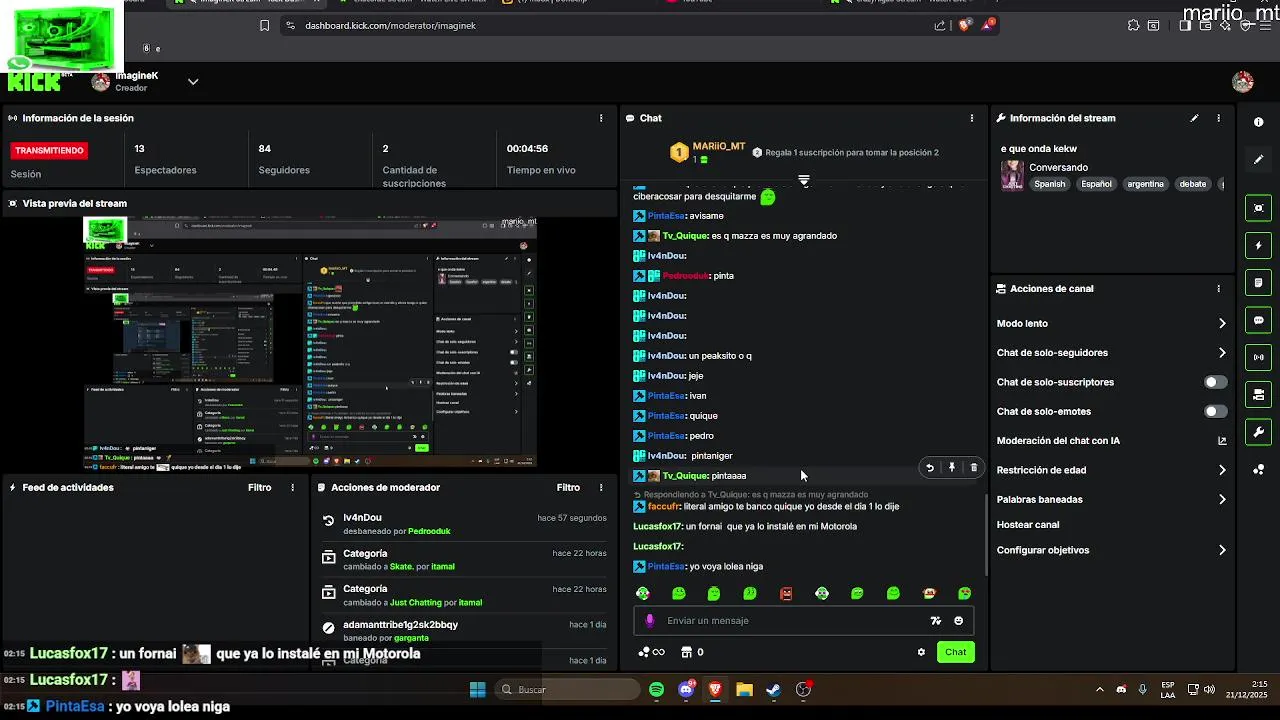Image resolution: width=1280 pixels, height=720 pixels.
Task: Open Información del stream three-dot menu
Action: tap(1218, 118)
